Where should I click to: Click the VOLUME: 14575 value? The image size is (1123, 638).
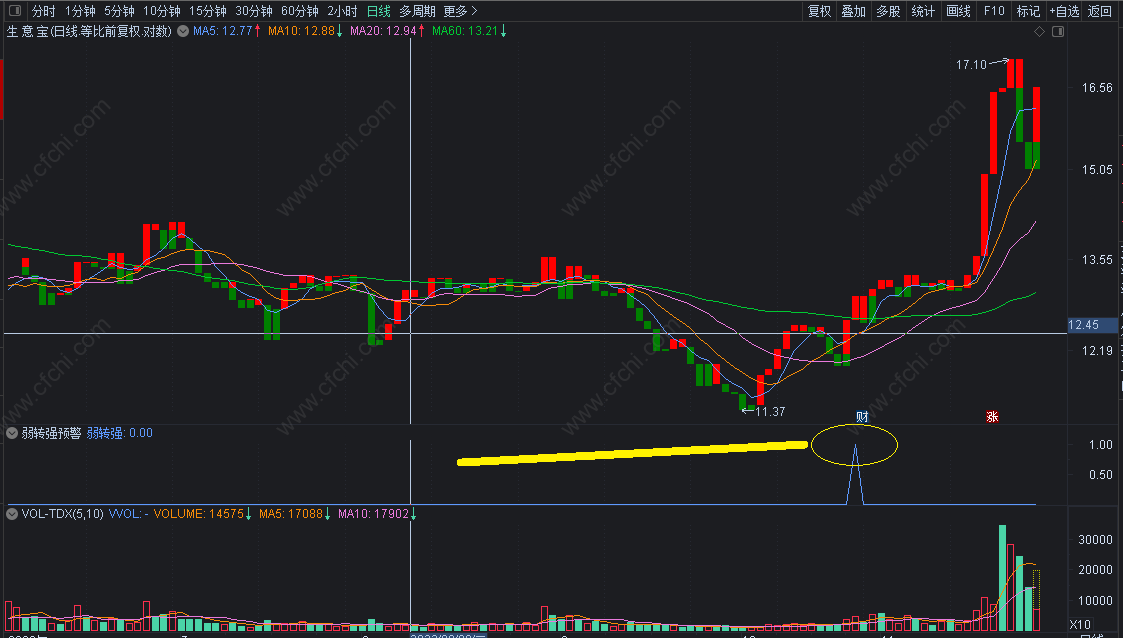click(198, 513)
